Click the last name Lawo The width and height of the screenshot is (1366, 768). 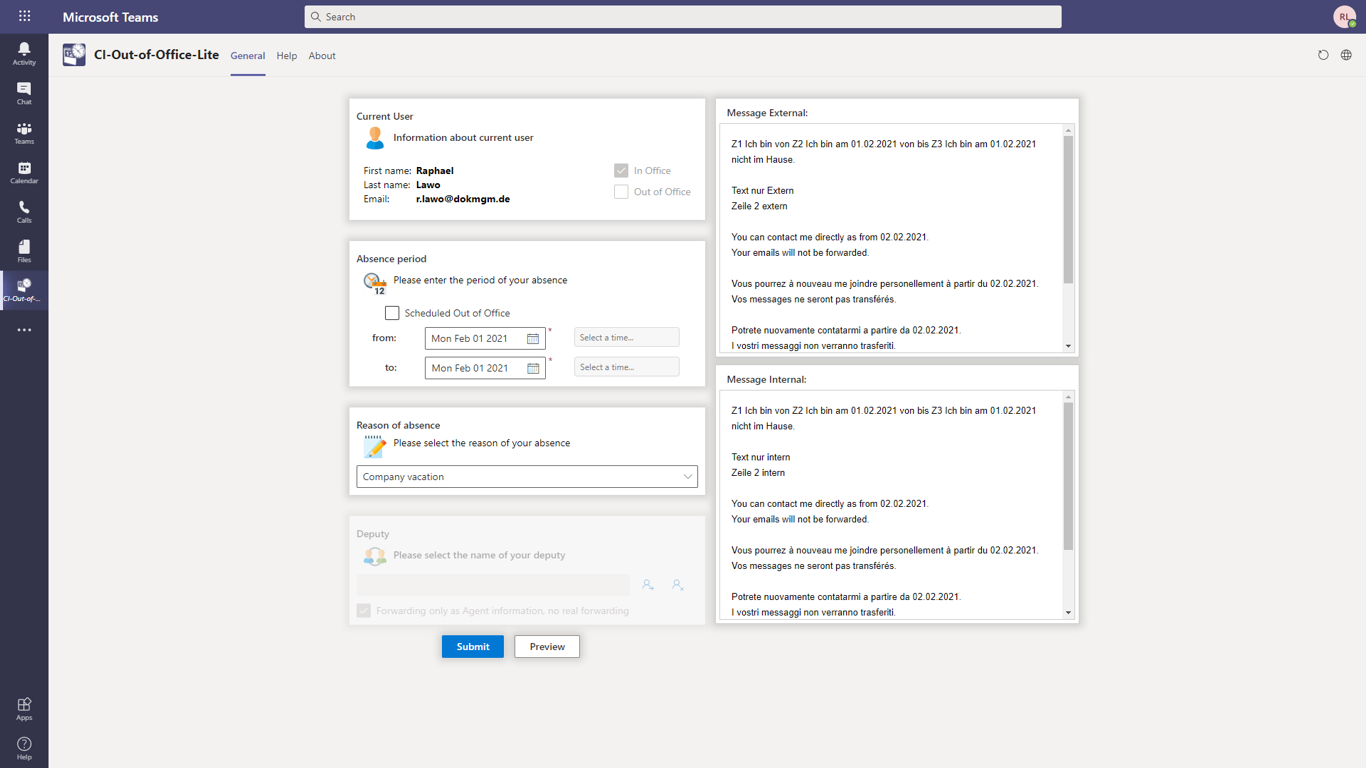click(x=428, y=185)
